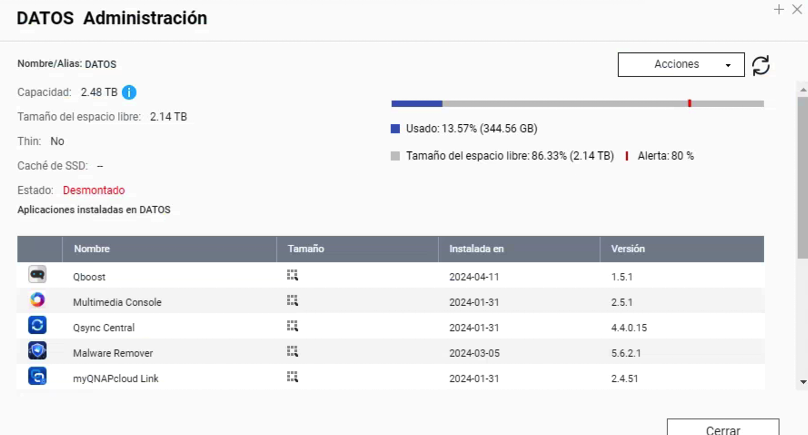The width and height of the screenshot is (808, 435).
Task: Click the scroll down arrow on scrollbar
Action: click(802, 382)
